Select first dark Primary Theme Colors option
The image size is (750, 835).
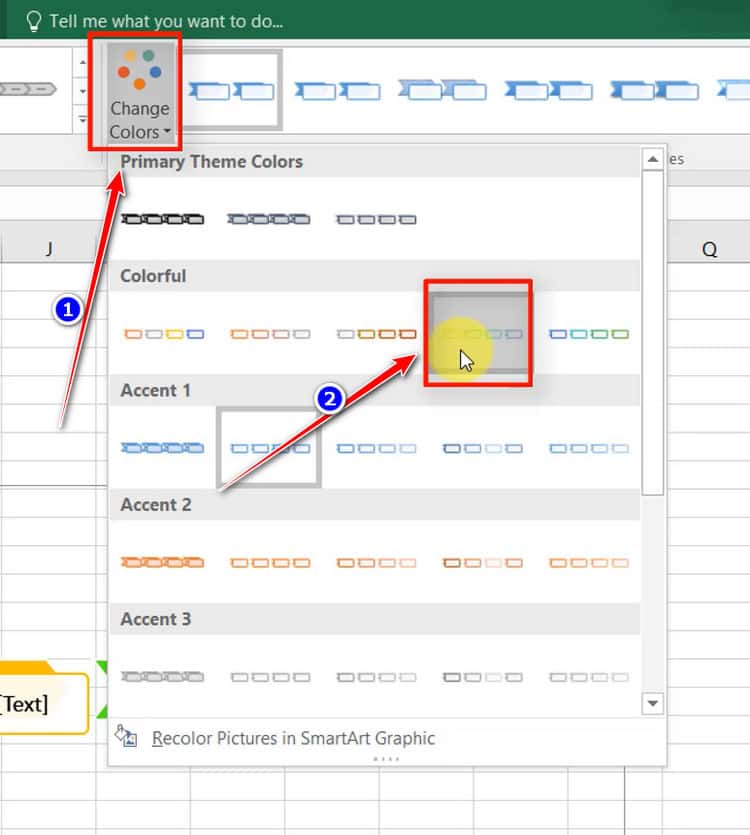[162, 219]
